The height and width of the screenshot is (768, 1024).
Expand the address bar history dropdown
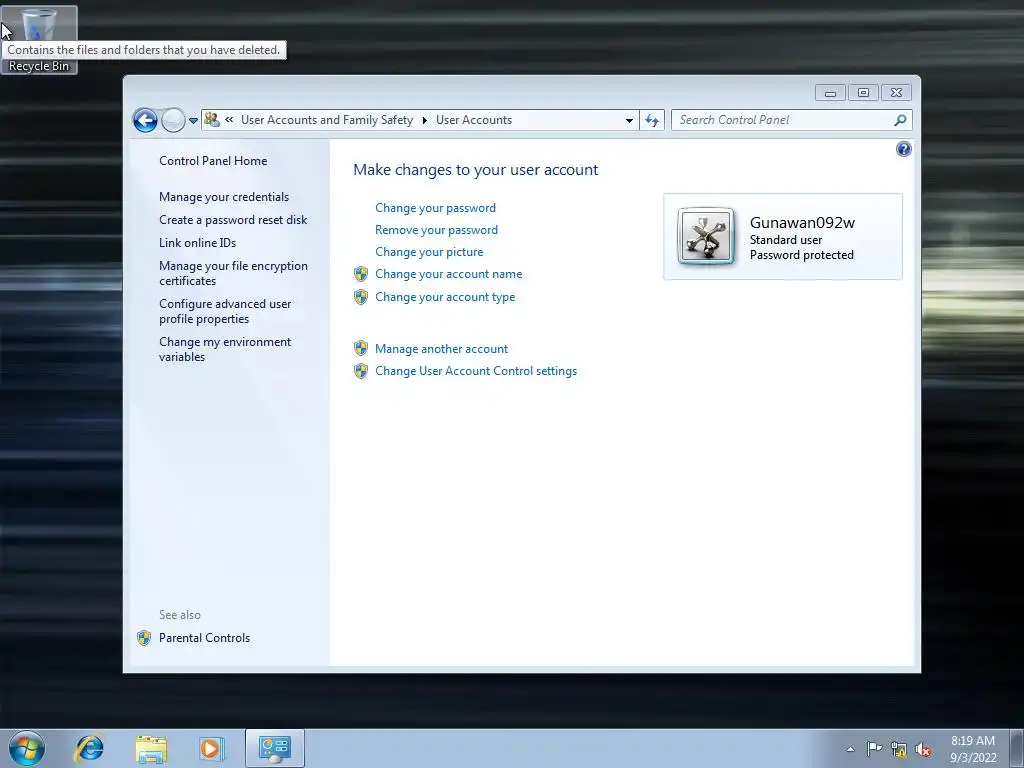[629, 120]
